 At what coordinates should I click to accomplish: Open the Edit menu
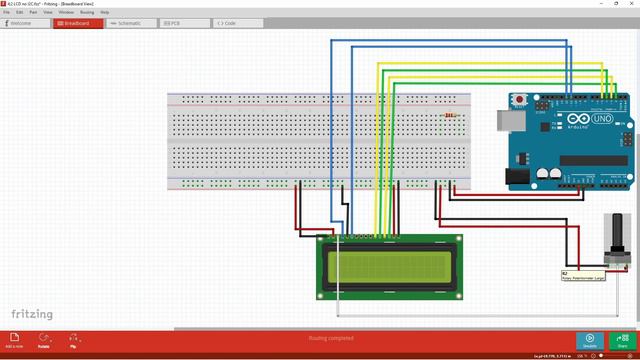tap(19, 12)
